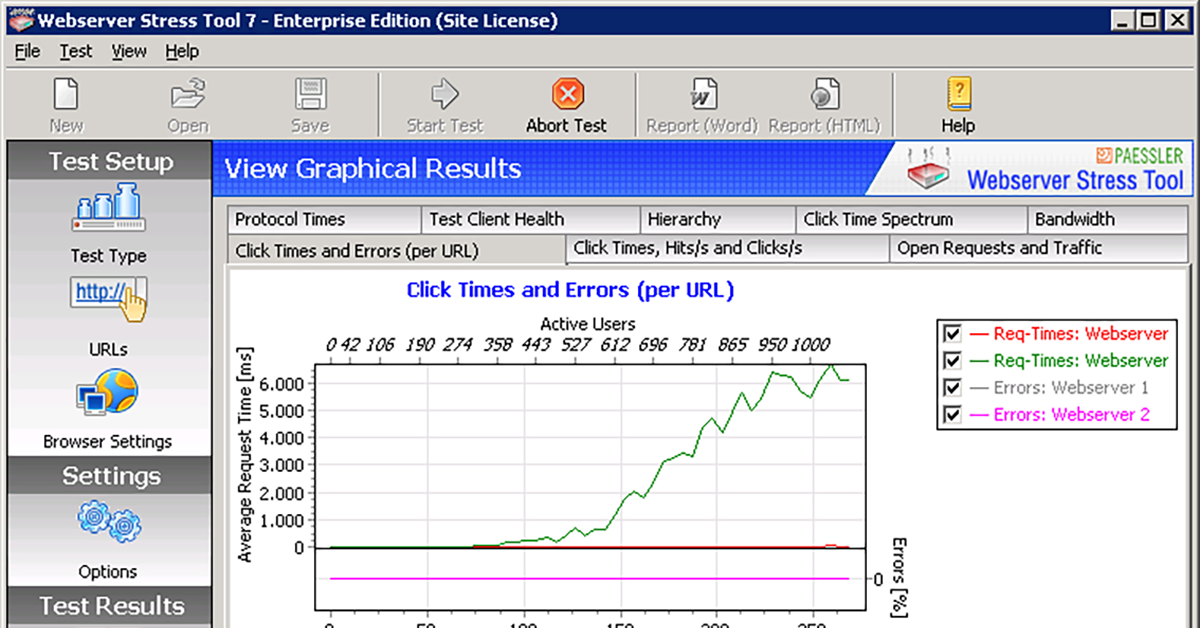Switch to the Bandwidth tab

click(1109, 220)
